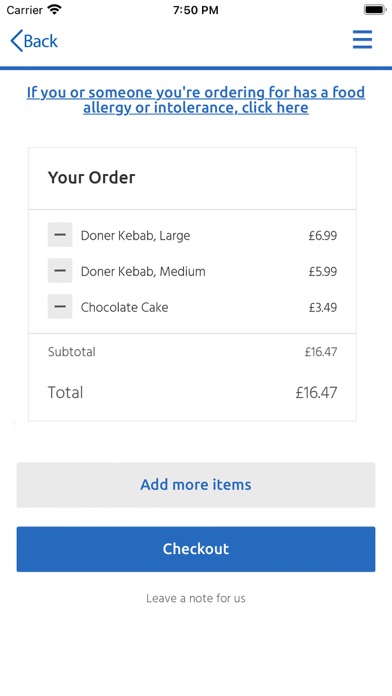
Task: Tap the Total amount £16.47
Action: pyautogui.click(x=317, y=392)
